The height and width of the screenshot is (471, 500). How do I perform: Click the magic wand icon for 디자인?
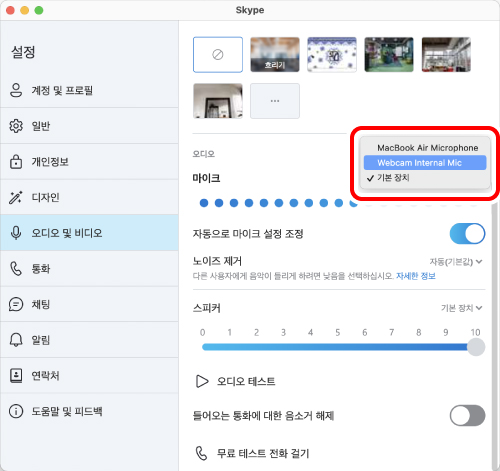(16, 197)
